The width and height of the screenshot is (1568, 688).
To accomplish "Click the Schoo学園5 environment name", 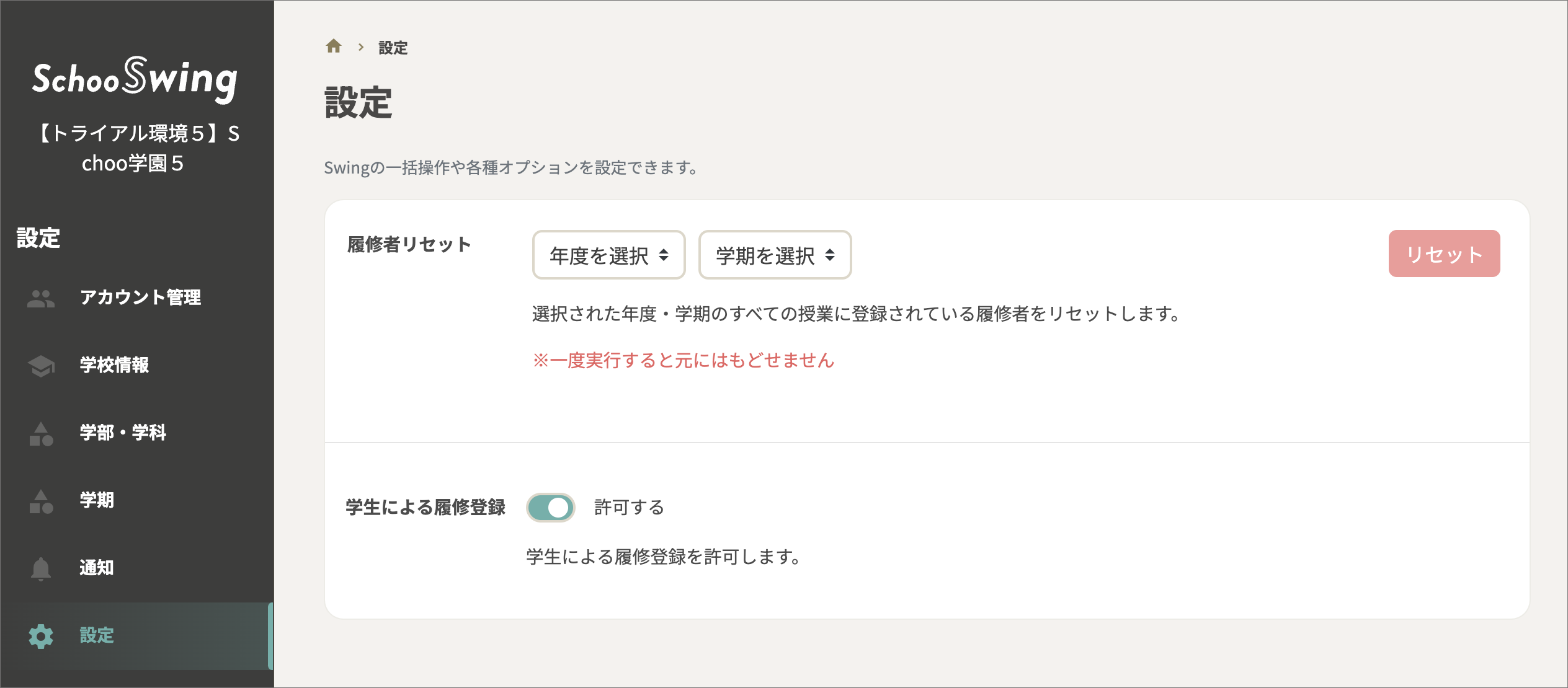I will (x=136, y=148).
